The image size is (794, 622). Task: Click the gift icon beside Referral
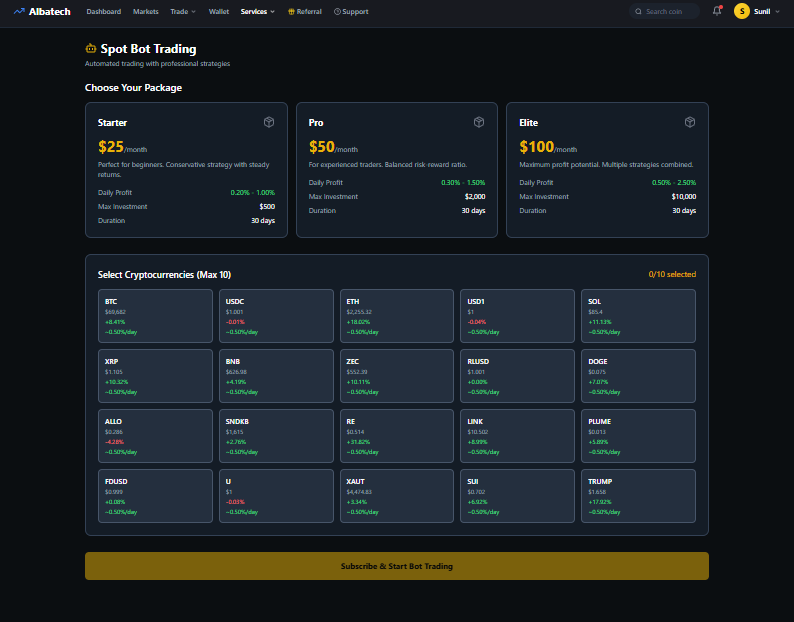291,11
